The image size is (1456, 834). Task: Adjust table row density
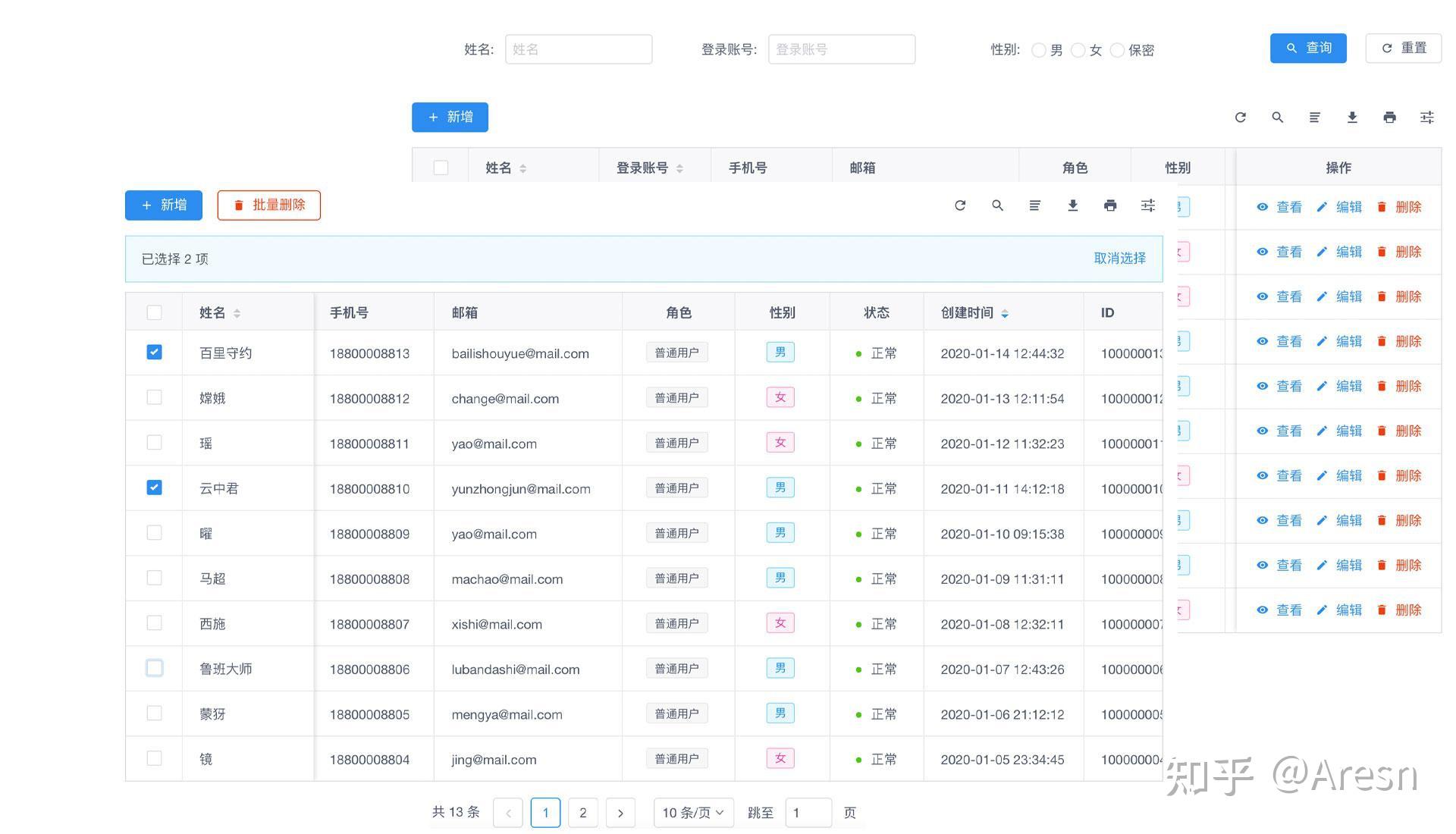coord(1034,205)
